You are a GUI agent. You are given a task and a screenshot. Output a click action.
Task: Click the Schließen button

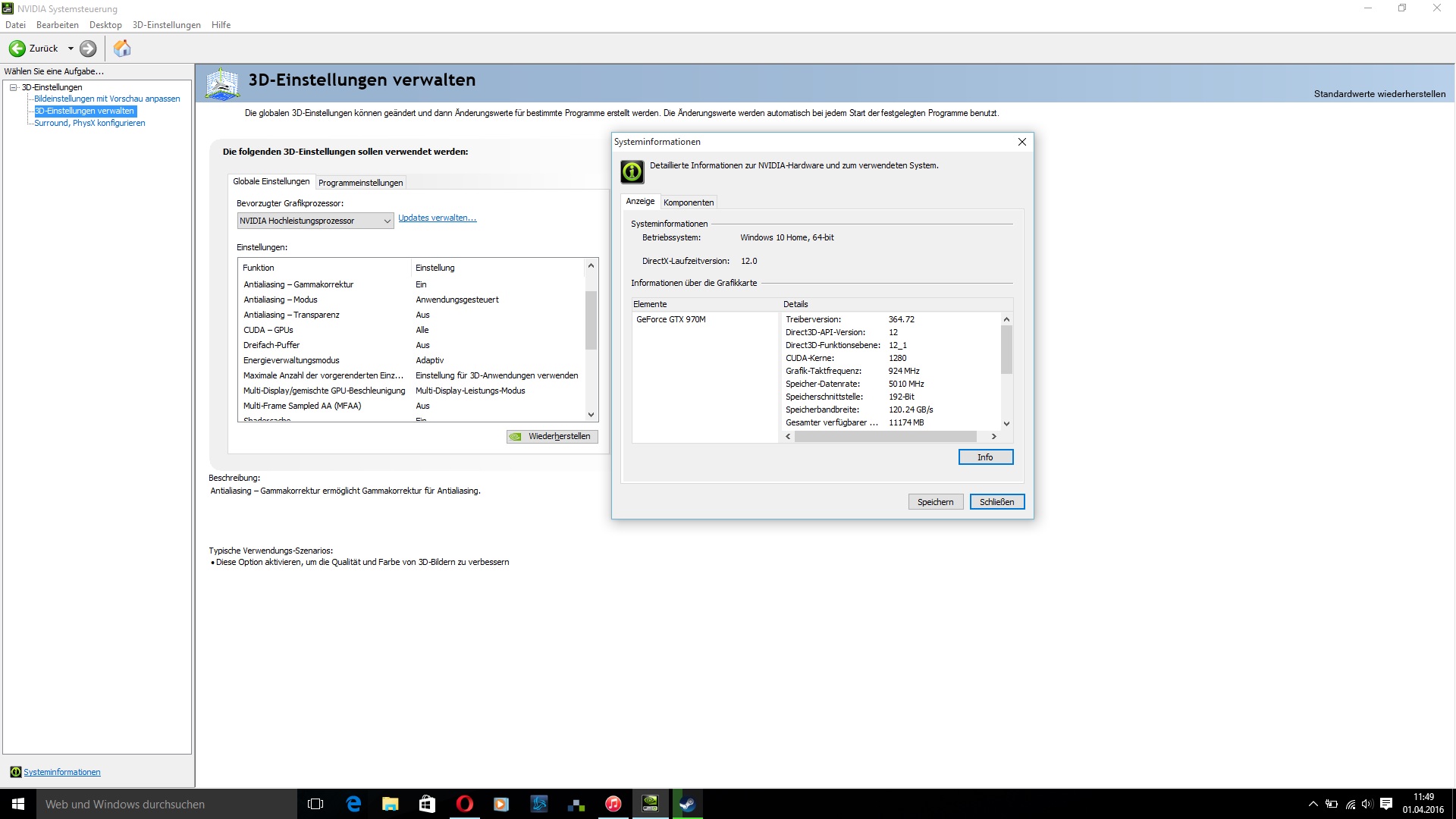tap(996, 502)
